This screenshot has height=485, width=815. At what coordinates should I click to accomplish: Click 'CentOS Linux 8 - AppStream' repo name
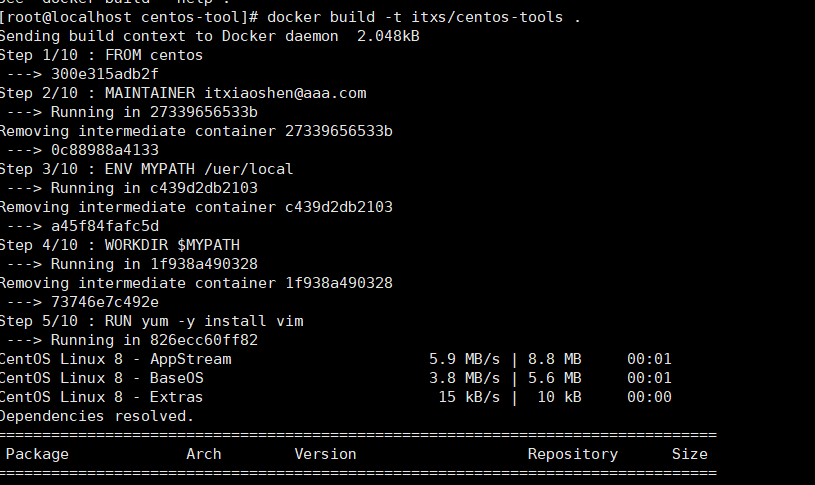(115, 359)
